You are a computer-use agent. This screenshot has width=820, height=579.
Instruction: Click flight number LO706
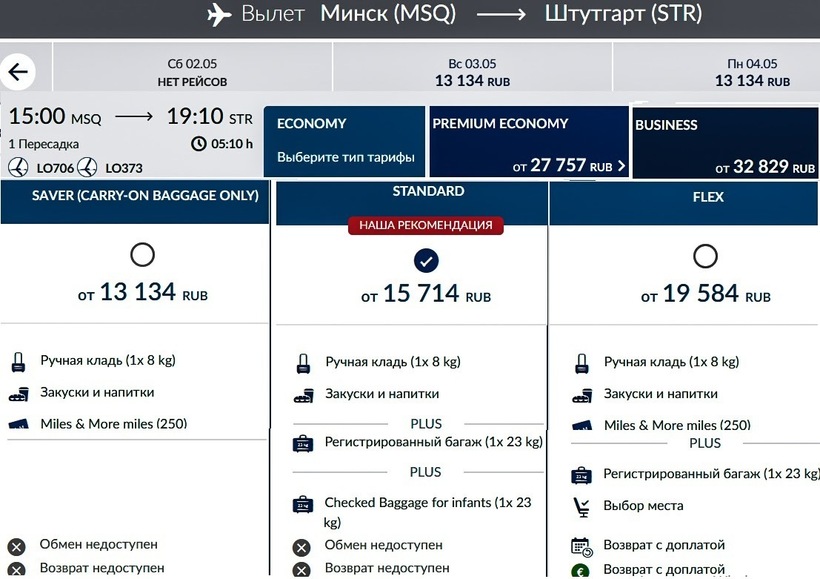coord(55,168)
